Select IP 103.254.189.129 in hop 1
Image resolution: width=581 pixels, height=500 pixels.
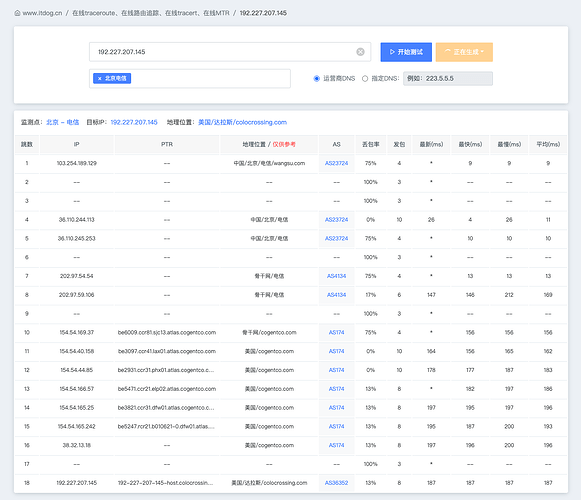tap(77, 163)
